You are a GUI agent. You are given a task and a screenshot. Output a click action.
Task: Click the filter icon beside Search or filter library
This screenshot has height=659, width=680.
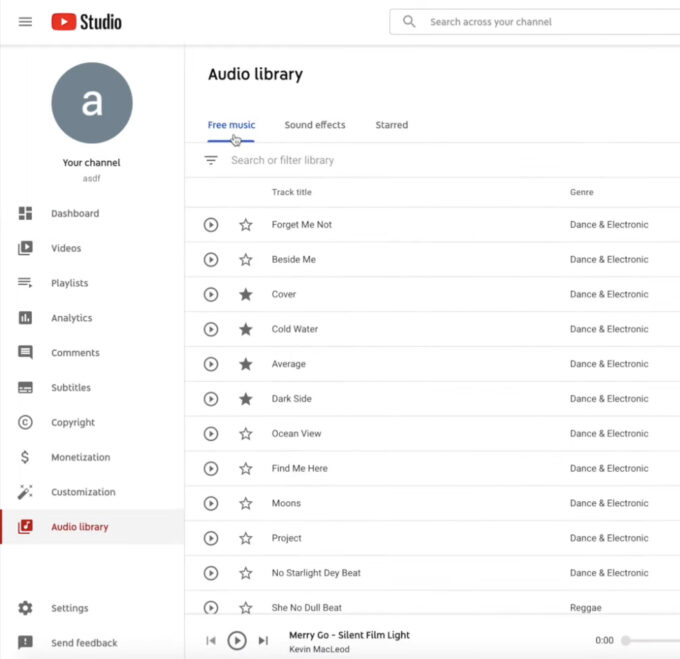[211, 160]
